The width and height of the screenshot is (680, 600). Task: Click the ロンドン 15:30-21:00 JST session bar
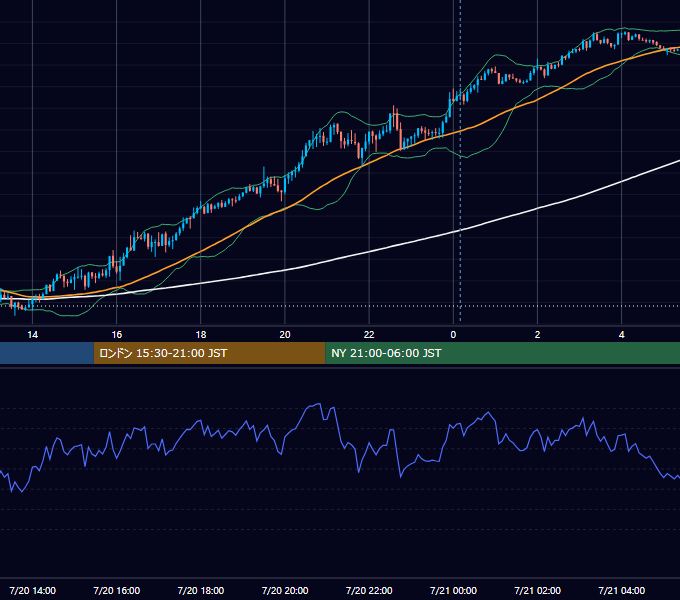pyautogui.click(x=209, y=353)
